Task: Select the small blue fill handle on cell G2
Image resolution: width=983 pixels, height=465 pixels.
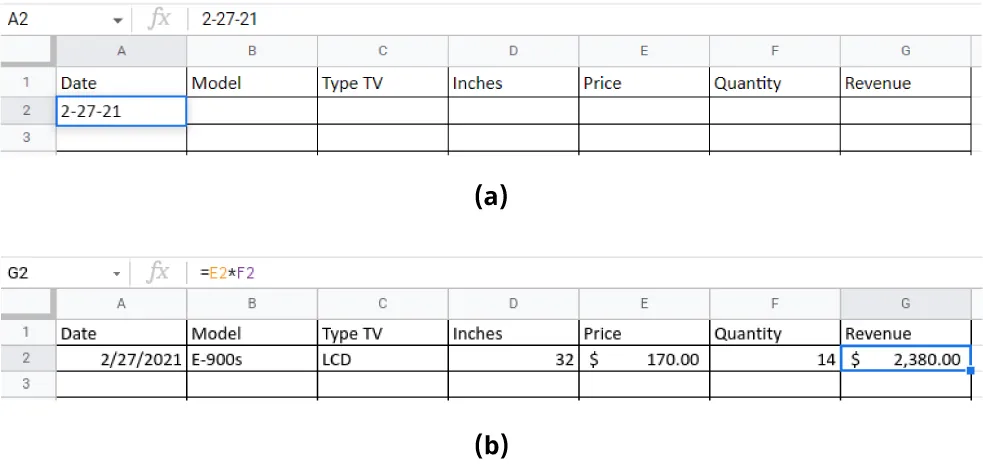Action: [x=970, y=372]
